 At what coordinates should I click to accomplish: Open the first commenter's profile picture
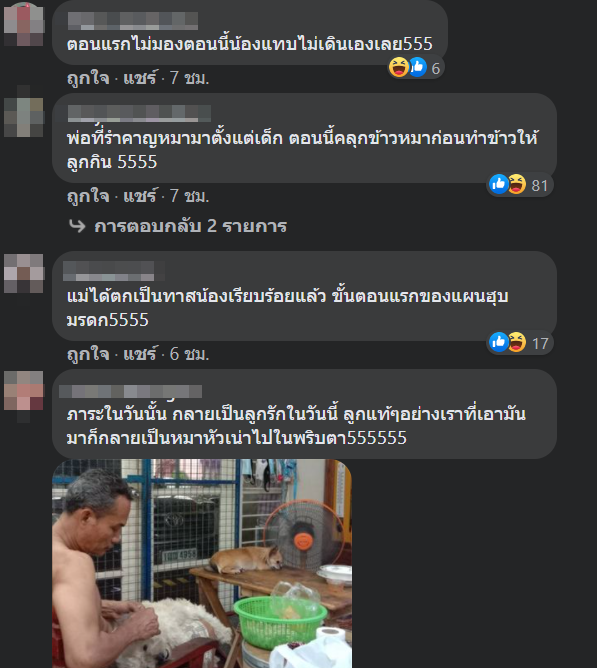[24, 24]
